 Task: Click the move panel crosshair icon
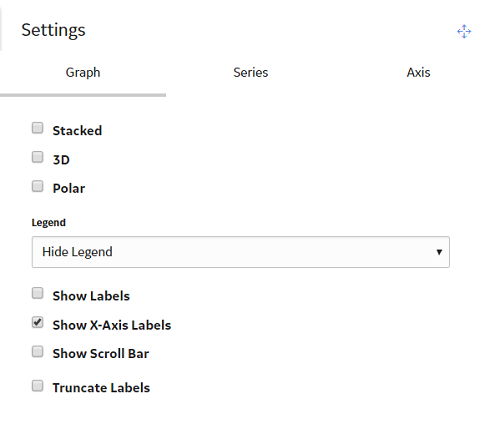pyautogui.click(x=464, y=31)
